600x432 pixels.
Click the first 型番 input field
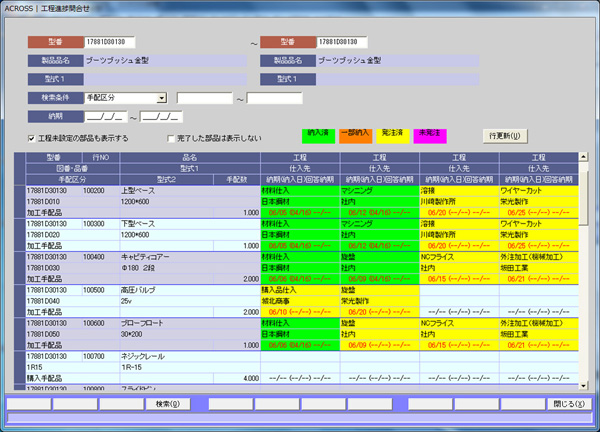[x=109, y=42]
